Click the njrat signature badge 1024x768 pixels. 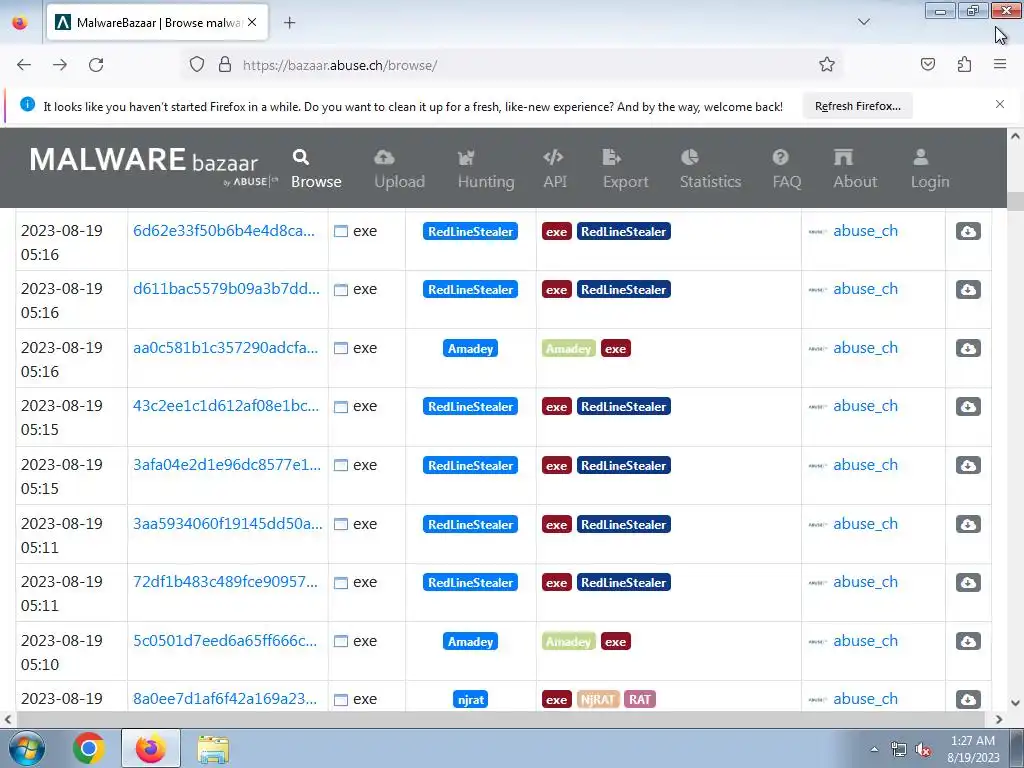click(470, 699)
